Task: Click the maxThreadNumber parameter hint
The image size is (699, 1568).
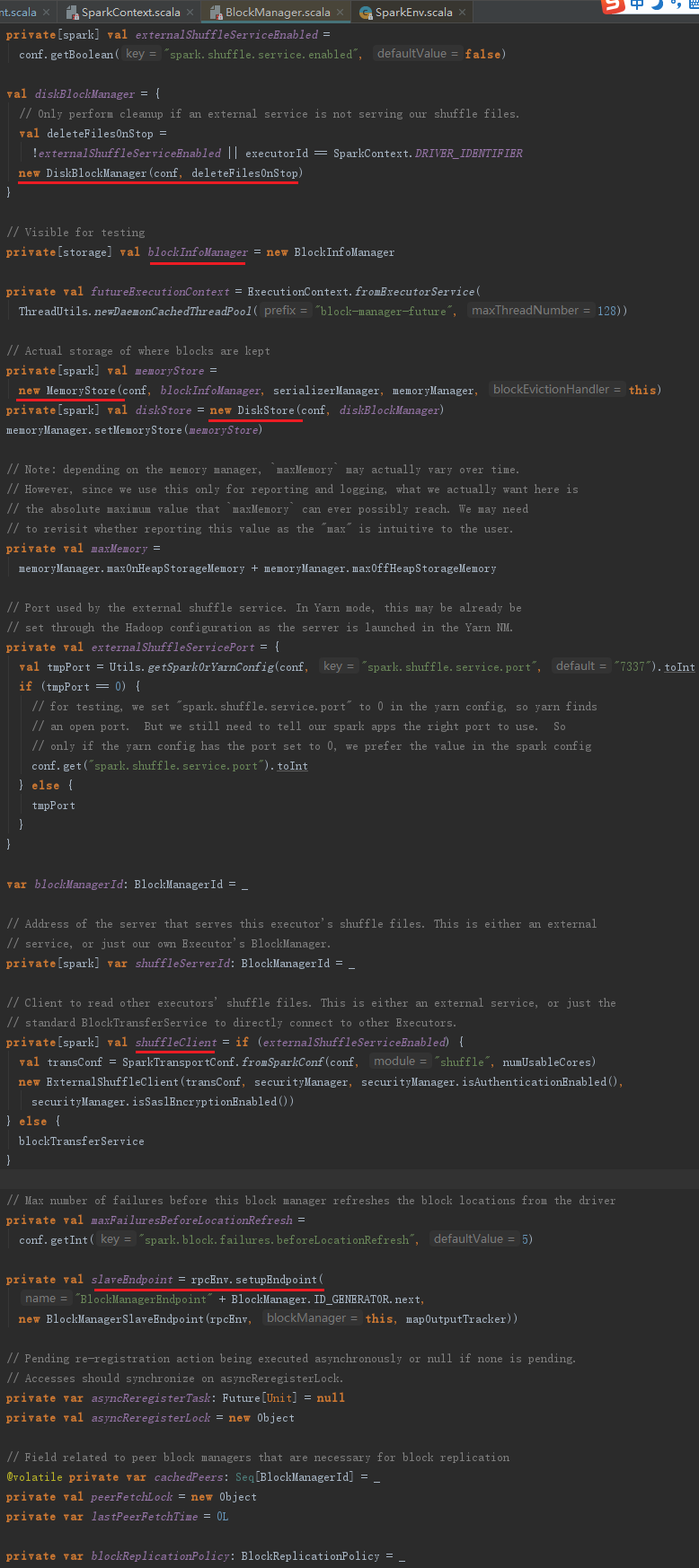Action: click(530, 311)
